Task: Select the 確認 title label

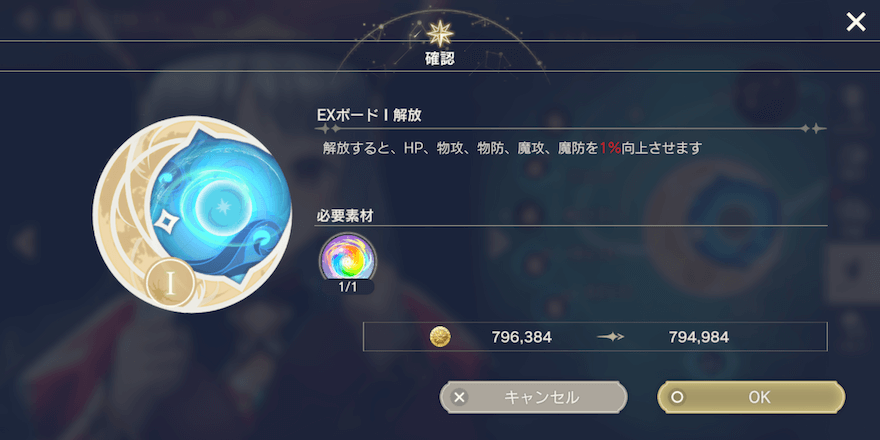Action: [x=440, y=60]
